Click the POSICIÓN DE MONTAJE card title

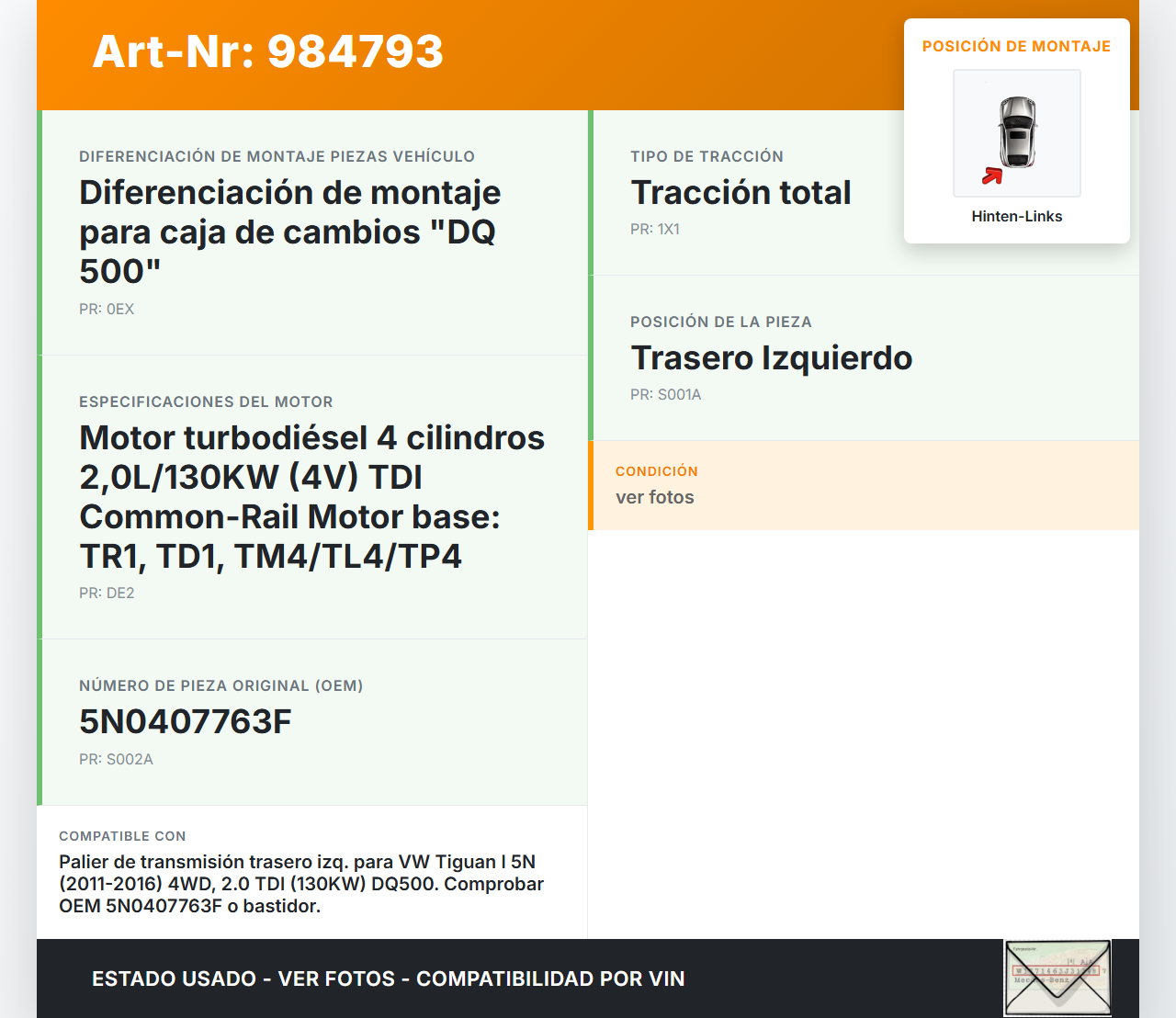1016,46
